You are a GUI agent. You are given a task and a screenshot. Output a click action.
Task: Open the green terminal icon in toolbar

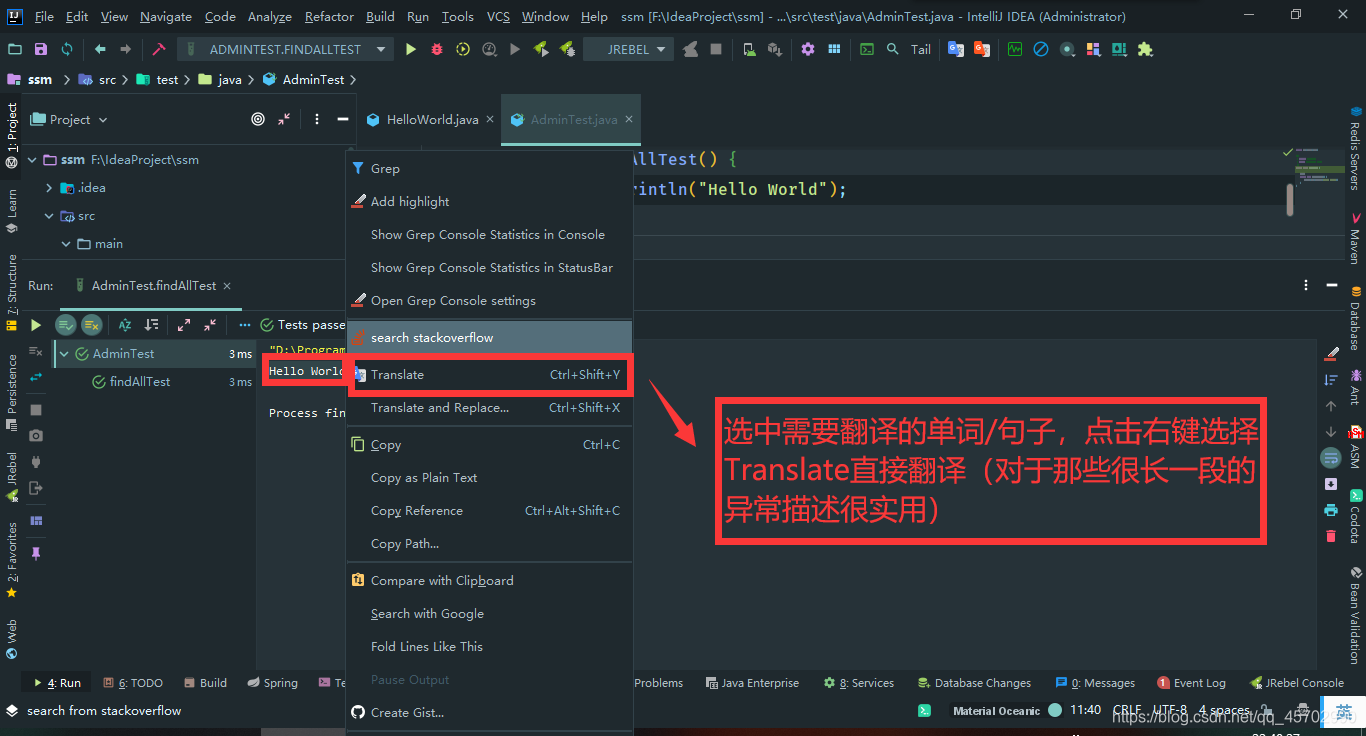click(x=867, y=49)
